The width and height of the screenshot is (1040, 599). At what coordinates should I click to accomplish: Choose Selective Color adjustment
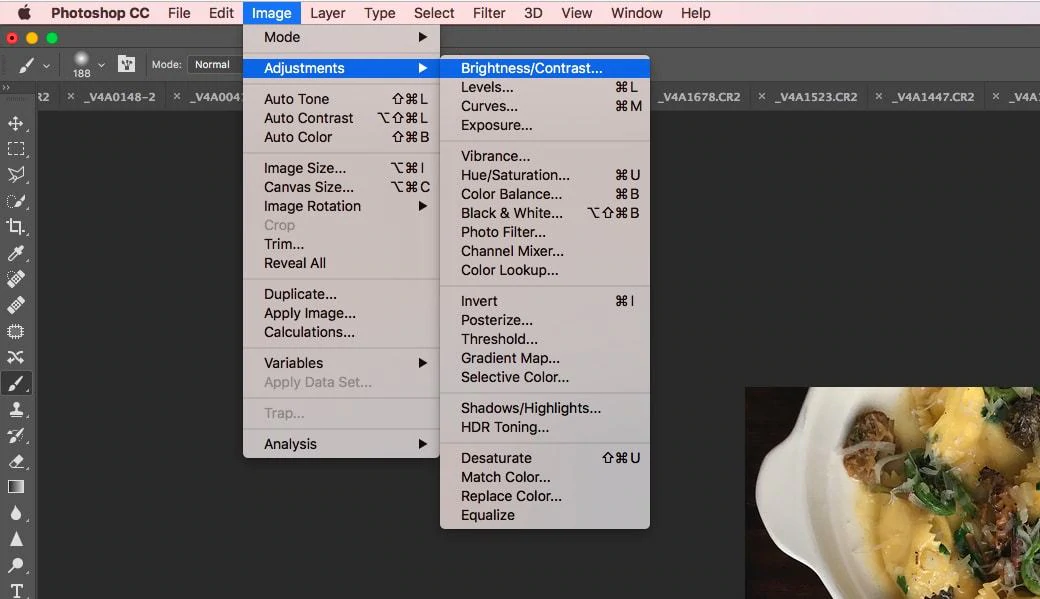[x=545, y=377]
